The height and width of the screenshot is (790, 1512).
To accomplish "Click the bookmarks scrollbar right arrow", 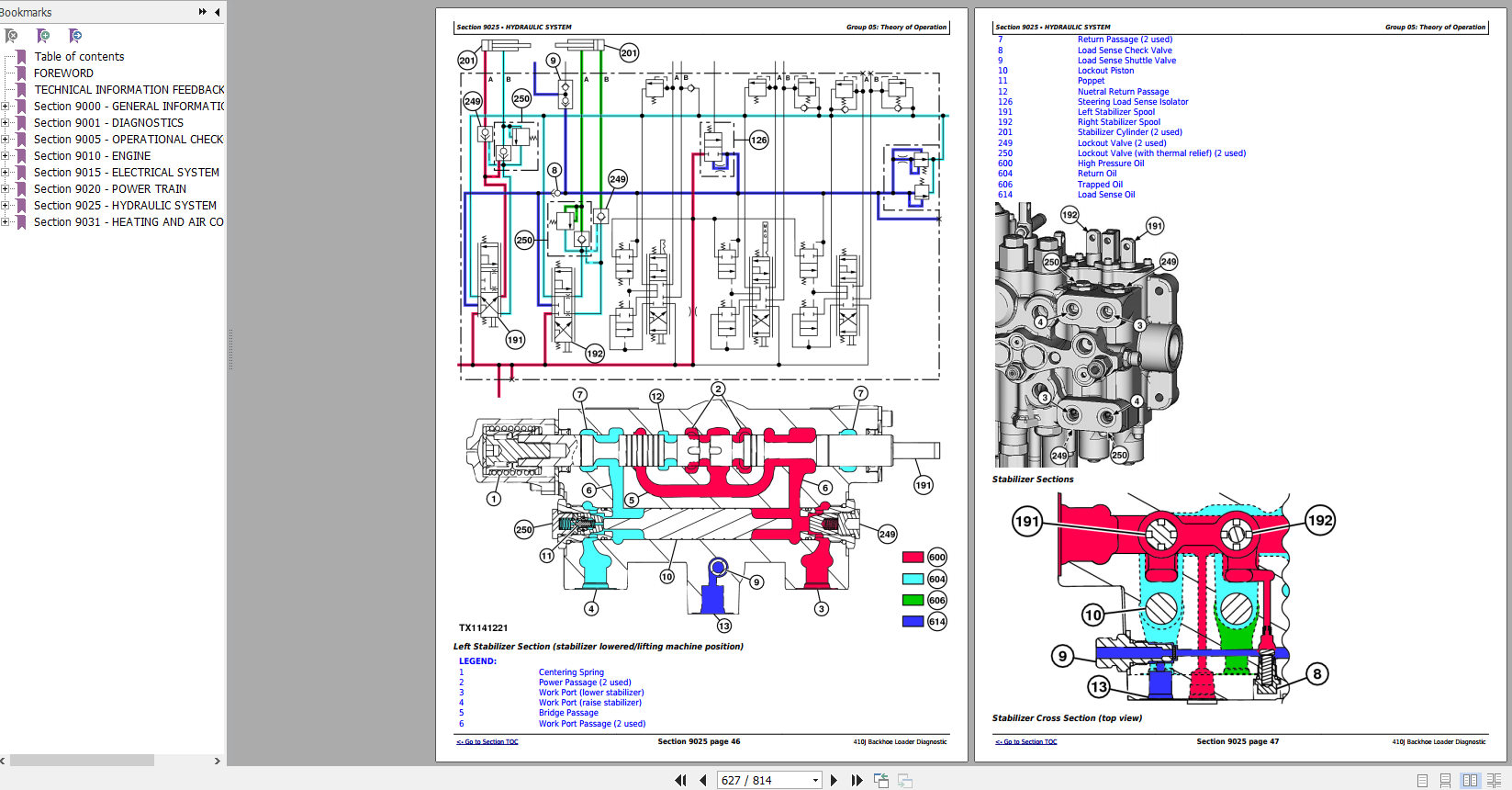I will pyautogui.click(x=218, y=761).
